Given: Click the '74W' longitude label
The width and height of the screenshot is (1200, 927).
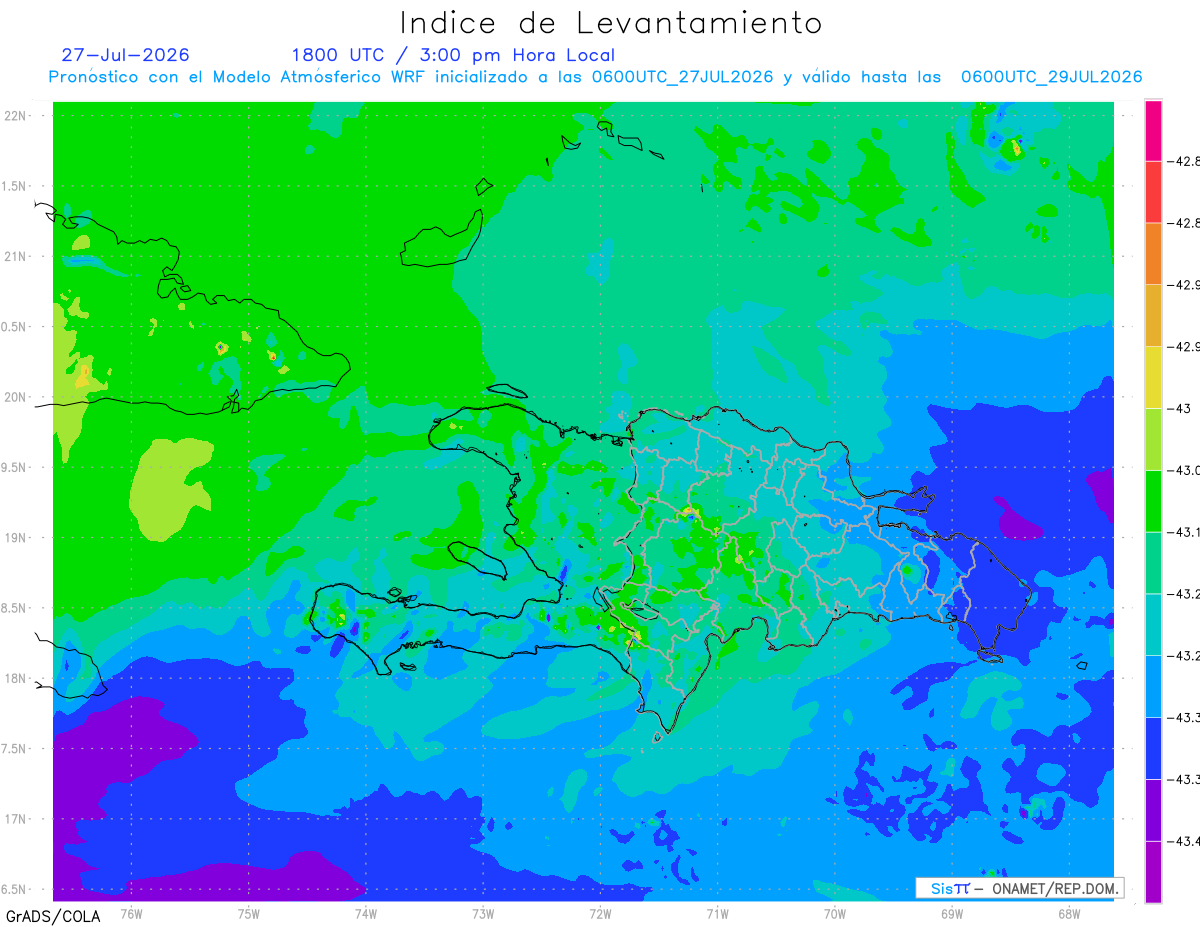Looking at the screenshot, I should [x=366, y=912].
